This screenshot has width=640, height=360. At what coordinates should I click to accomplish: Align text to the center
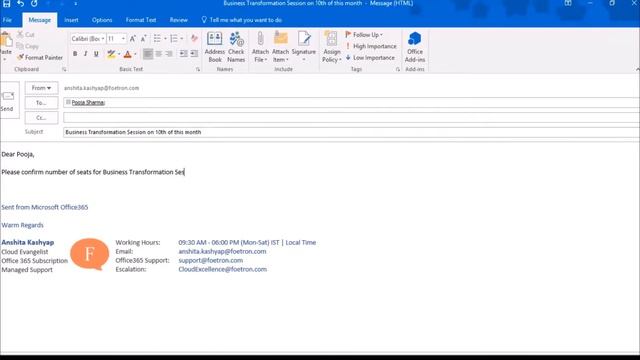tap(158, 54)
